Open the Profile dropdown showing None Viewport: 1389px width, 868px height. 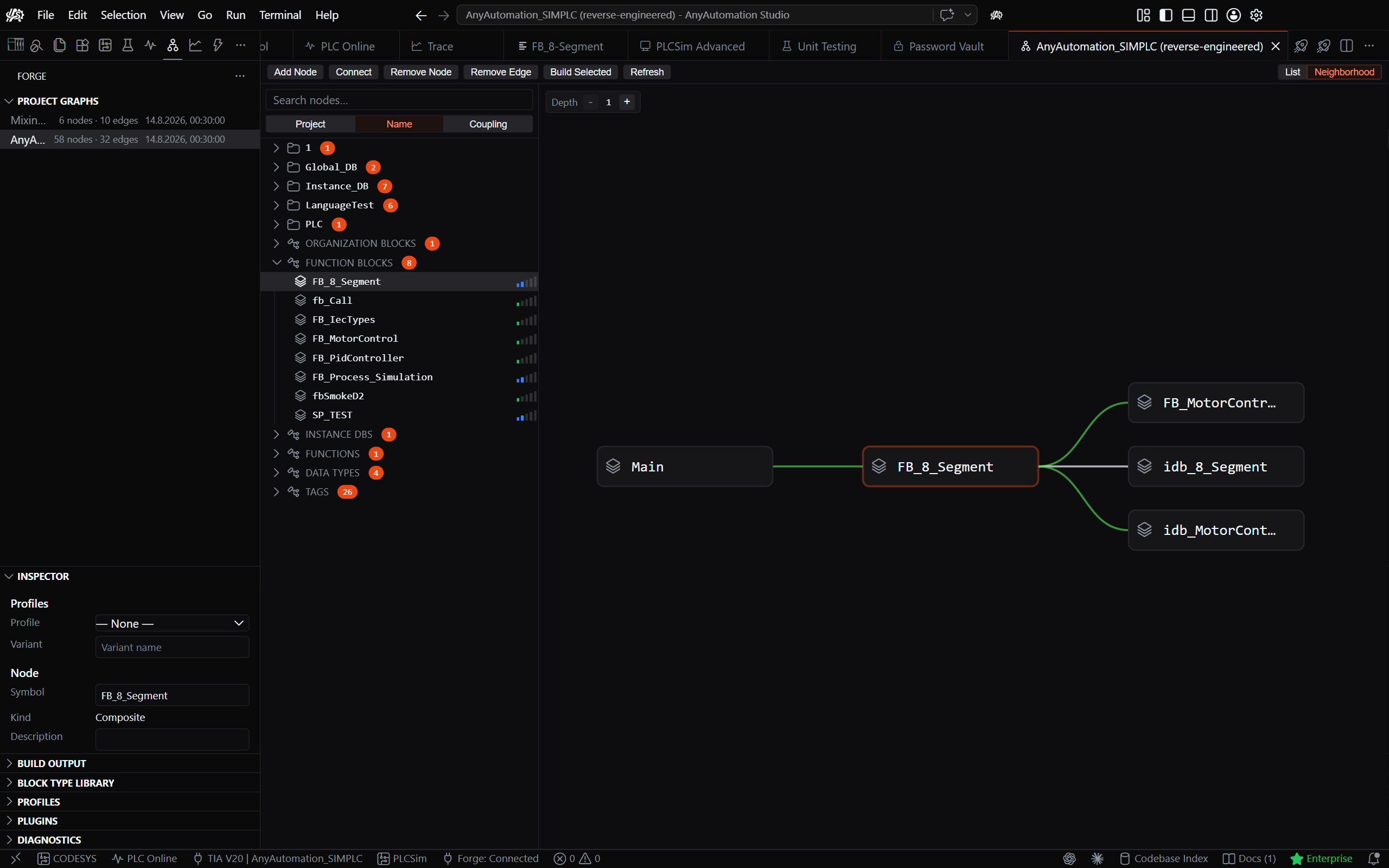pos(172,623)
